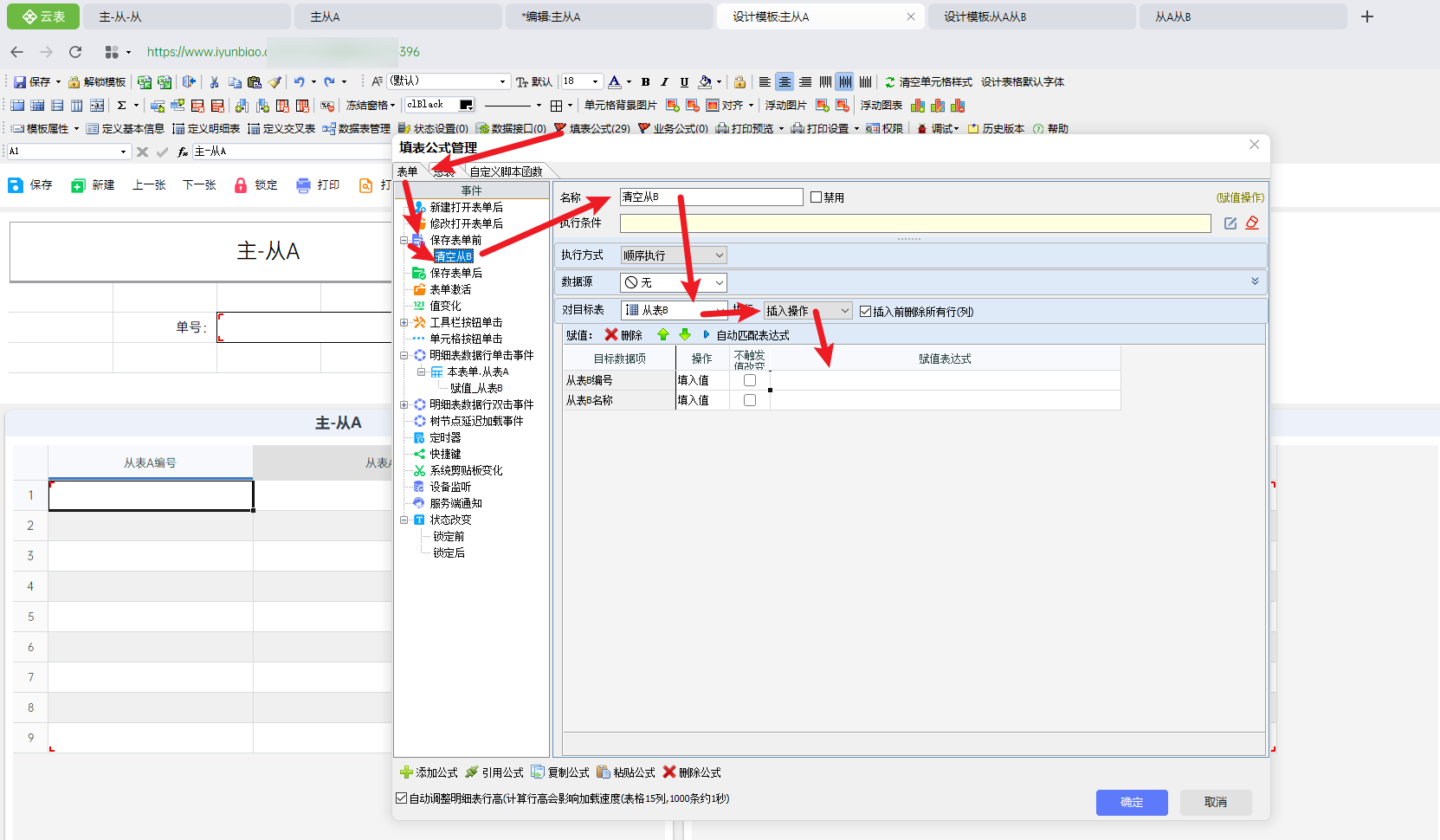Click the green move-down arrow in 赋值 bar
The height and width of the screenshot is (840, 1440).
(x=685, y=335)
